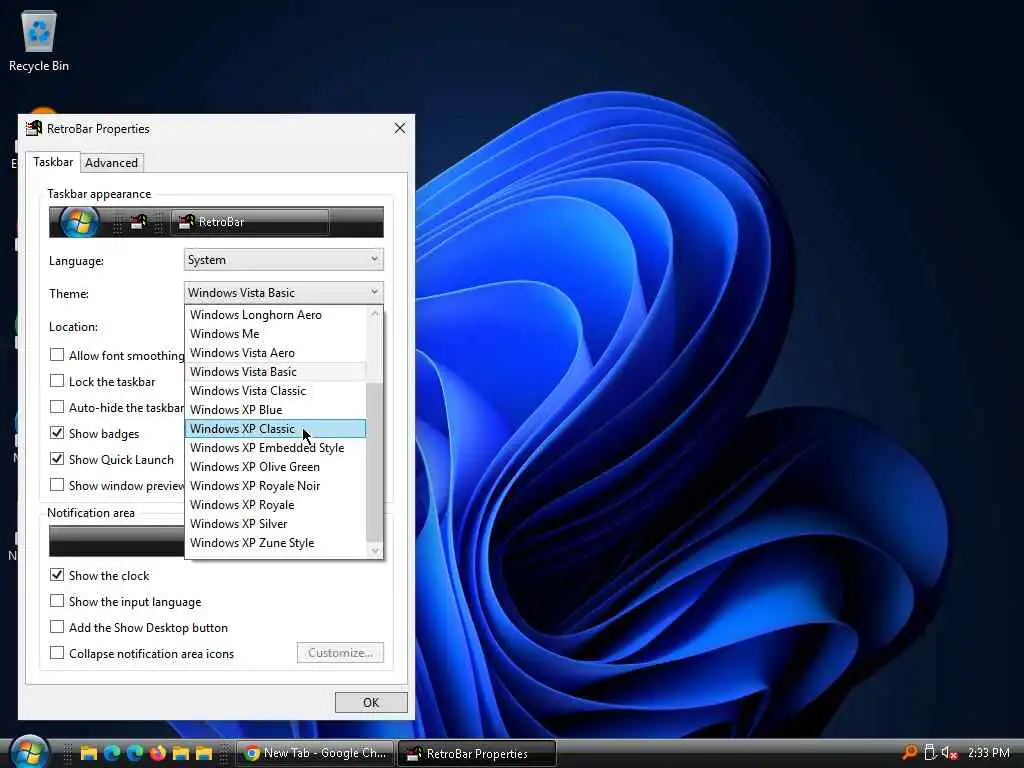Viewport: 1024px width, 768px height.
Task: Pick Windows Vista Aero theme
Action: click(275, 353)
